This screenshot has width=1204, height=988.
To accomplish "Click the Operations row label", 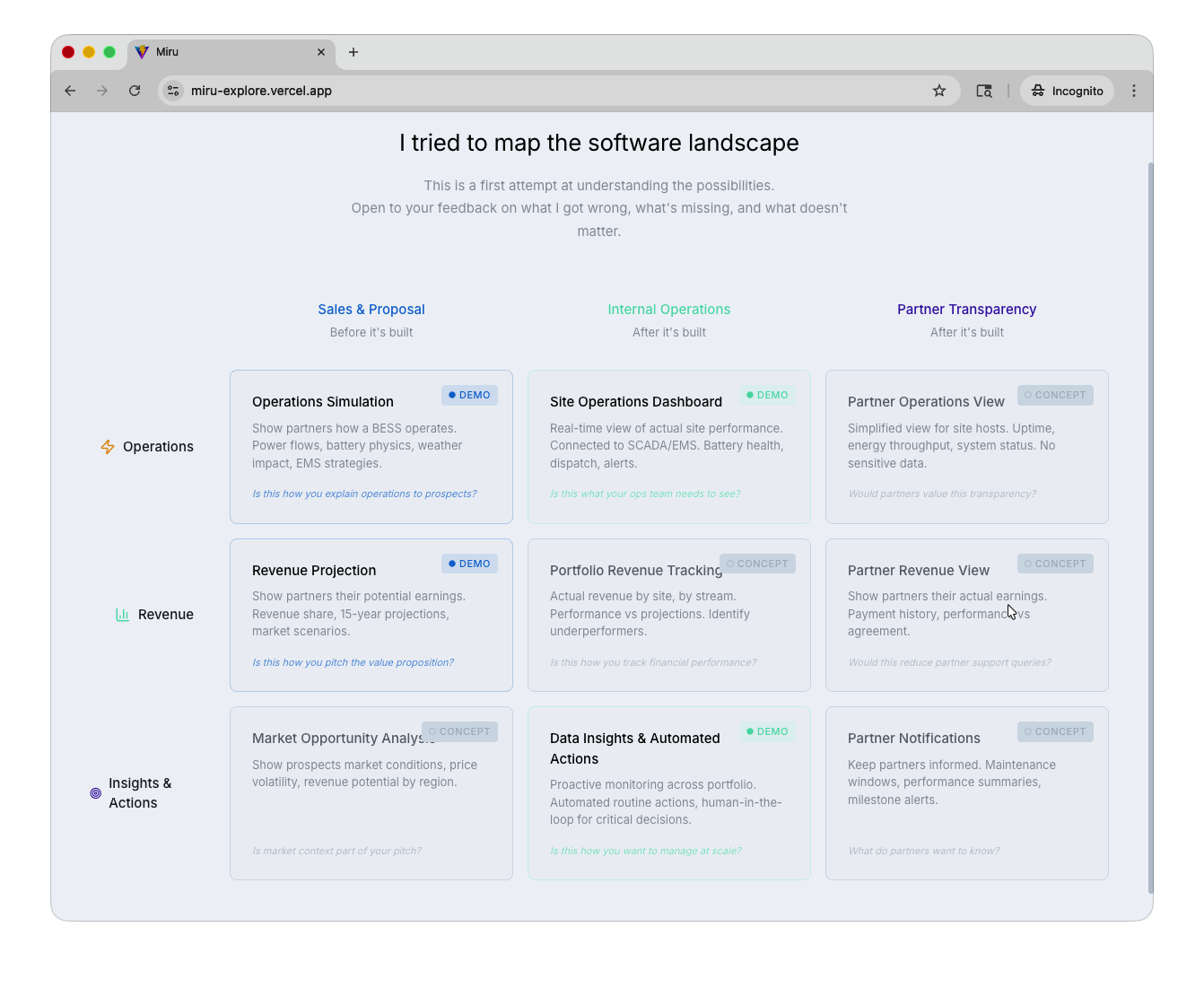I will [x=158, y=447].
